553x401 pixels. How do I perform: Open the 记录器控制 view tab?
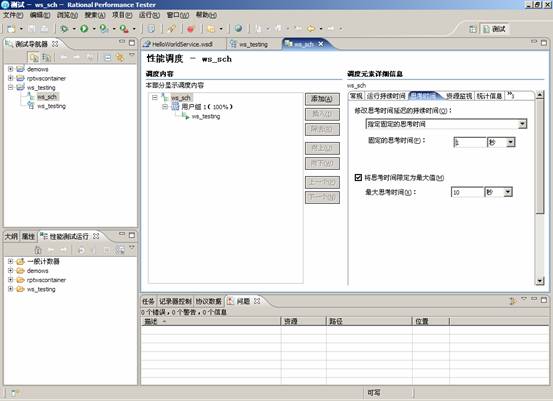click(175, 301)
